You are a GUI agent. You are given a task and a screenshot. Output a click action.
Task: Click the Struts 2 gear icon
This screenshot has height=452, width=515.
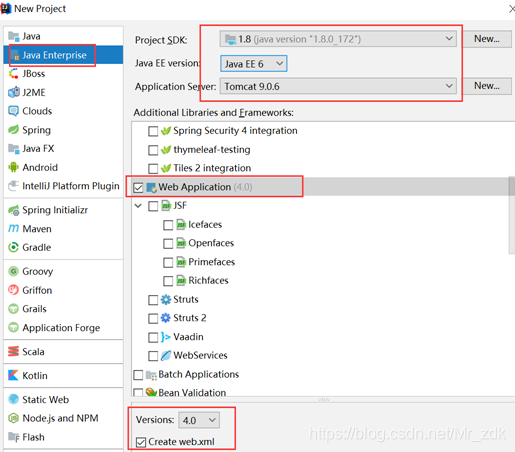[166, 318]
